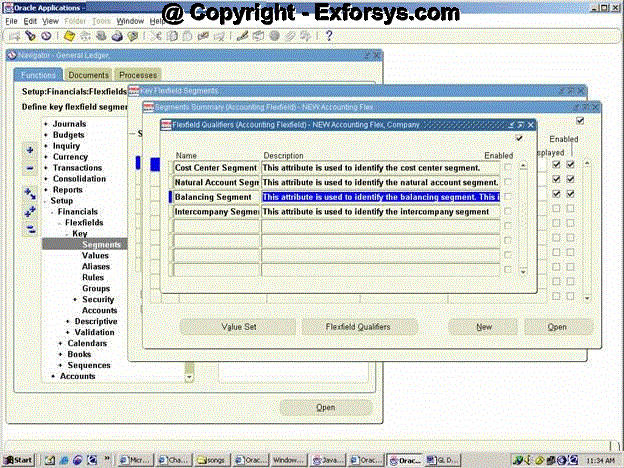
Task: Click the Value Set button
Action: 238,327
